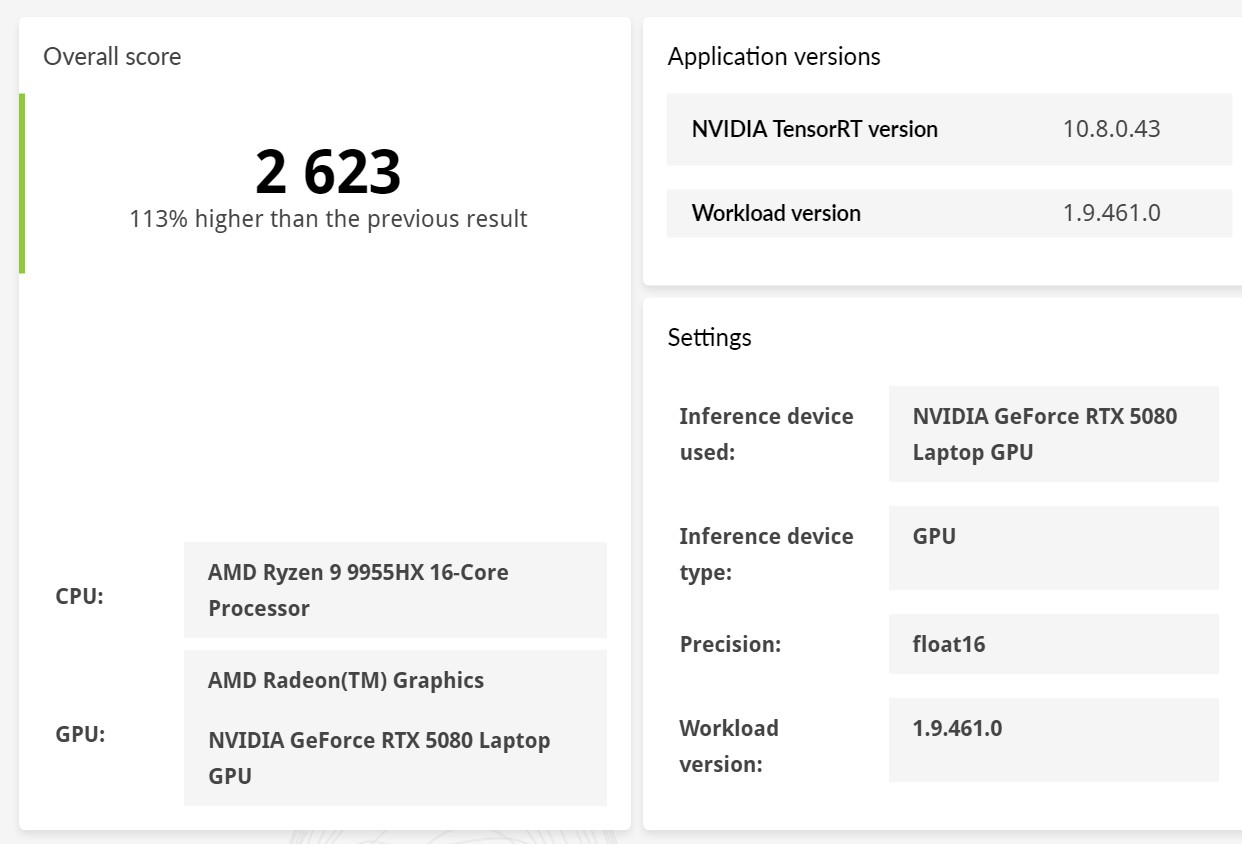This screenshot has width=1242, height=844.
Task: Click the AMD Radeon(TM) Graphics entry
Action: pyautogui.click(x=346, y=681)
